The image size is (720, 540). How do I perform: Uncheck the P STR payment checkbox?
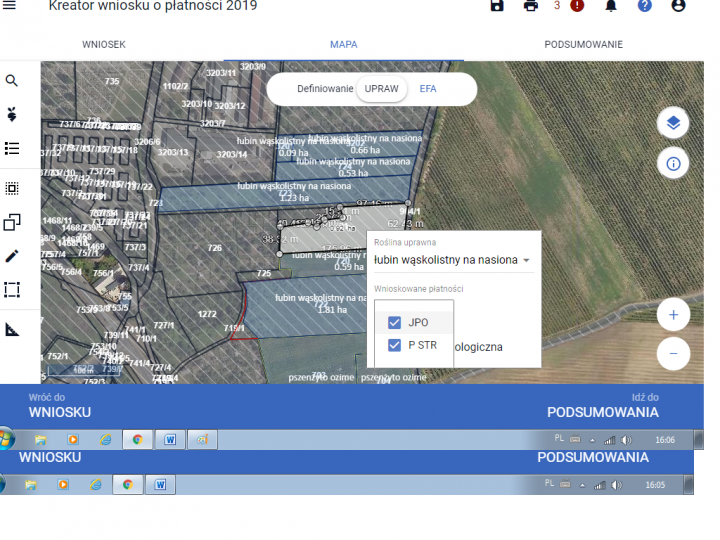(394, 345)
